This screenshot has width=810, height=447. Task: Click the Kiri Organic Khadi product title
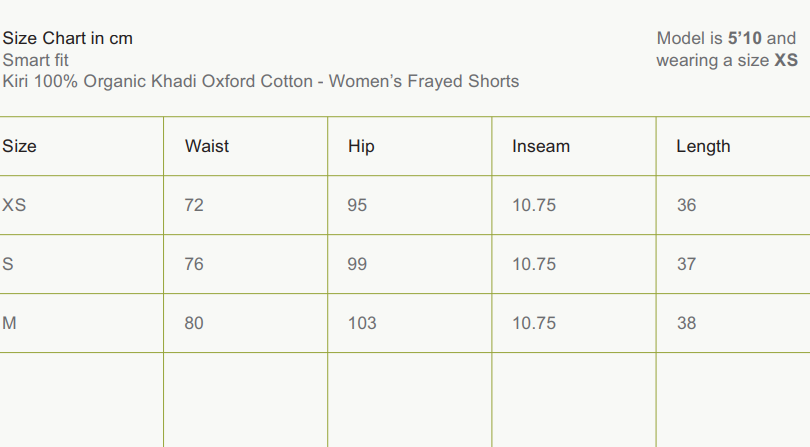pyautogui.click(x=260, y=81)
